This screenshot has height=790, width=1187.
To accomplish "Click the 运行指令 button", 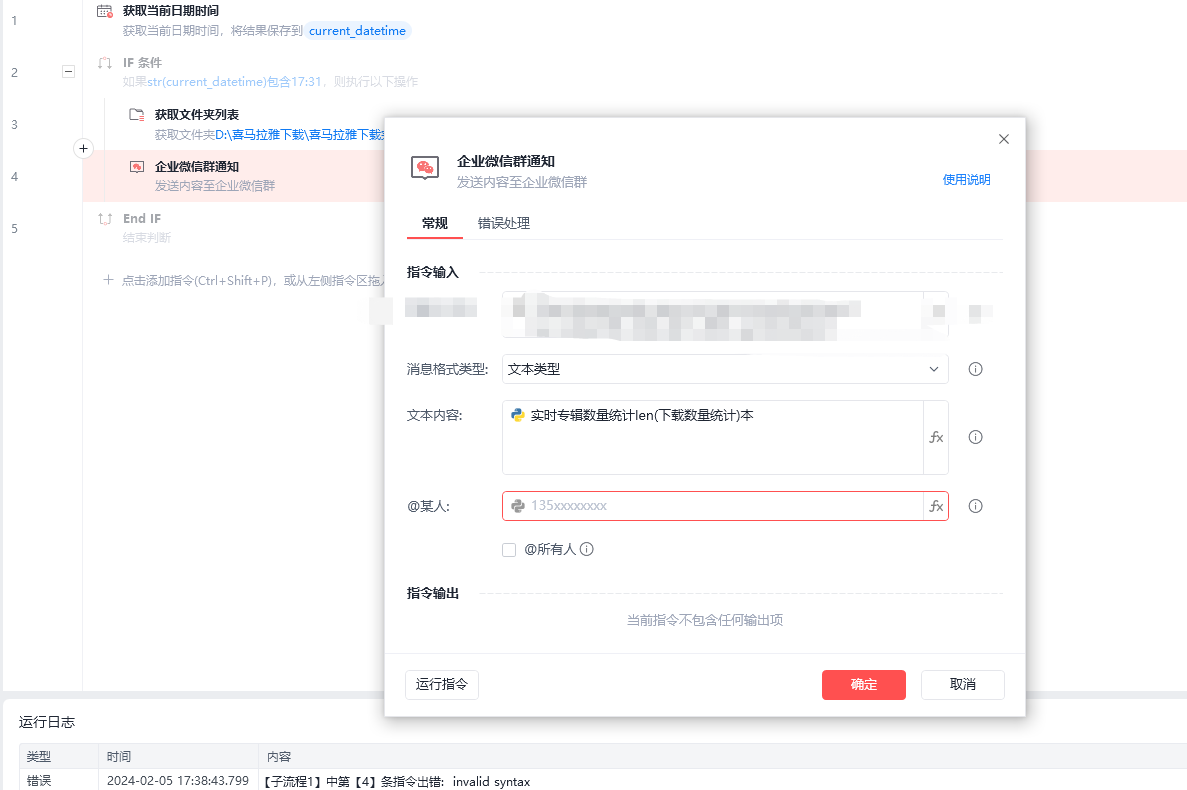I will 442,685.
